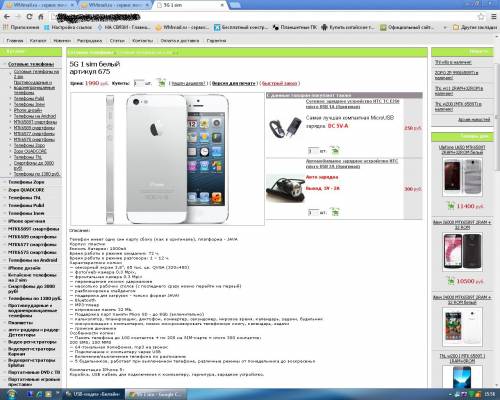Open the Оплата и доставка menu item
Image resolution: width=500 pixels, height=400 pixels.
180,41
